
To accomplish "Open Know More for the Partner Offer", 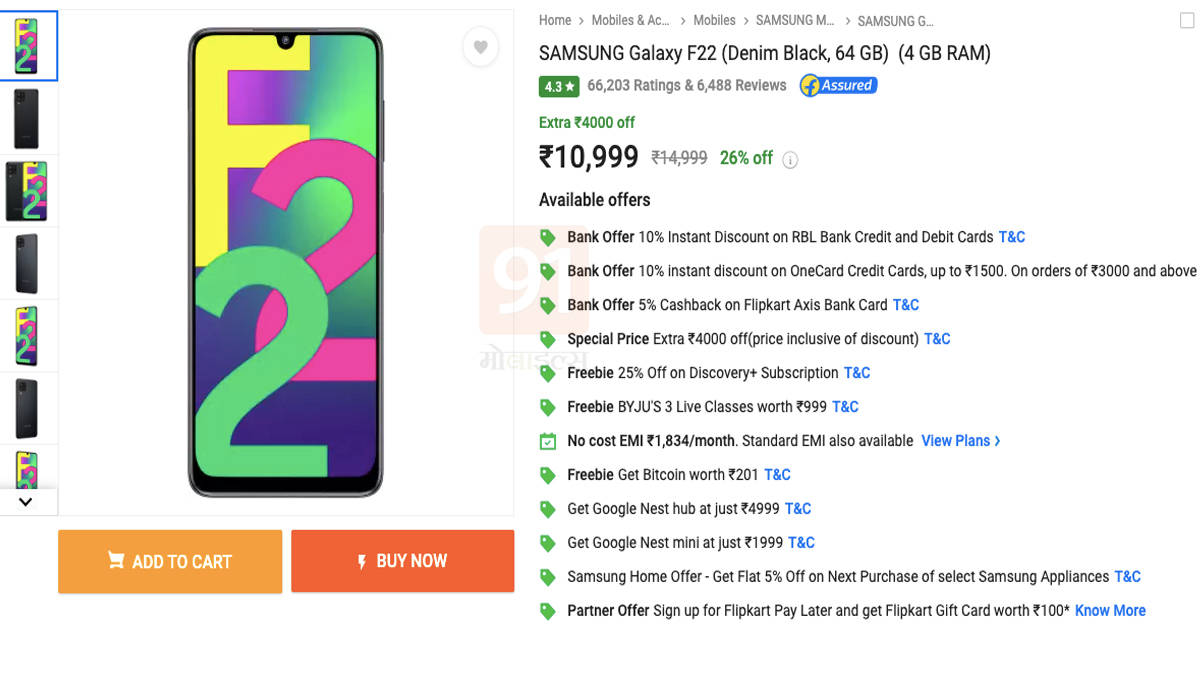I will tap(1110, 611).
